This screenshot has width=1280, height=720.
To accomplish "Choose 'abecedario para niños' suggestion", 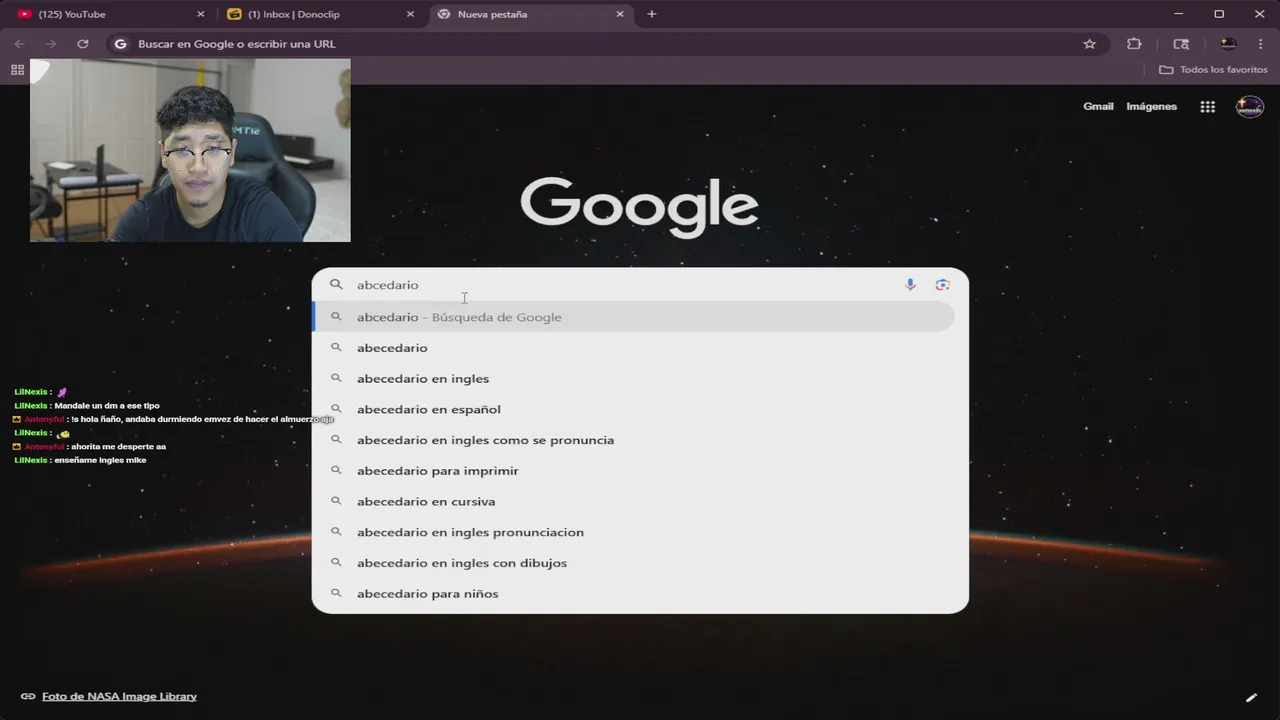I will 634,594.
